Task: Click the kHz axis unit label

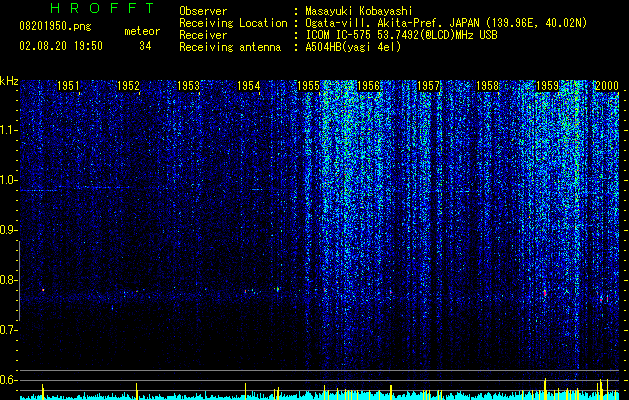Action: coord(9,81)
